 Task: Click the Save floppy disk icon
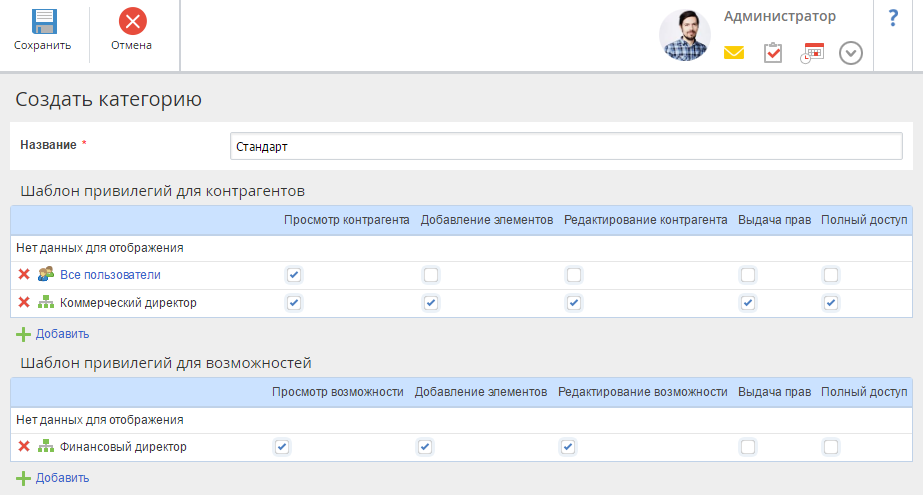tap(43, 23)
